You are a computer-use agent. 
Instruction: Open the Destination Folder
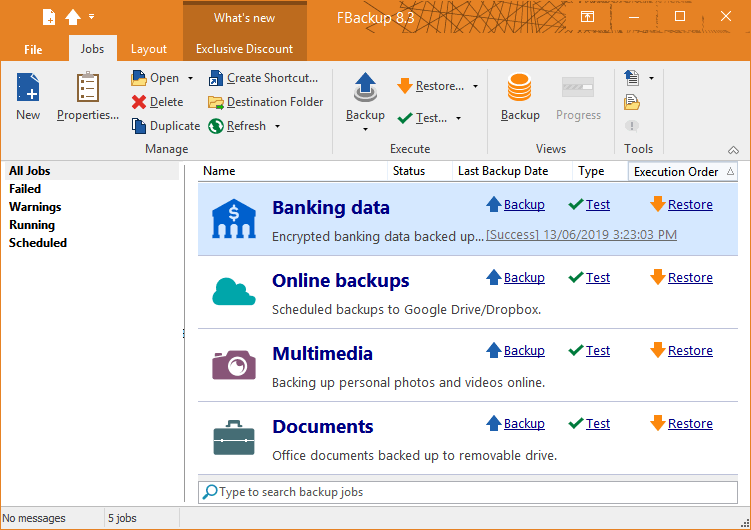coord(265,102)
